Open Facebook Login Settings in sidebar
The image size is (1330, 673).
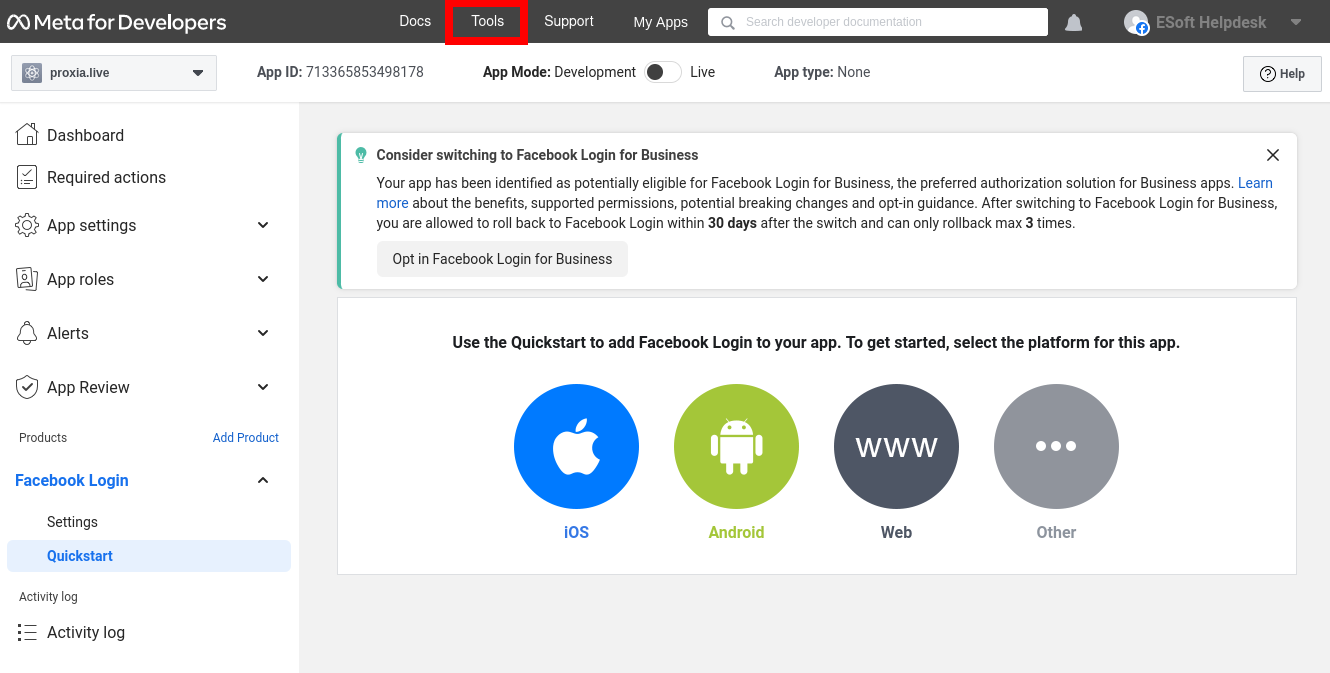(x=72, y=522)
